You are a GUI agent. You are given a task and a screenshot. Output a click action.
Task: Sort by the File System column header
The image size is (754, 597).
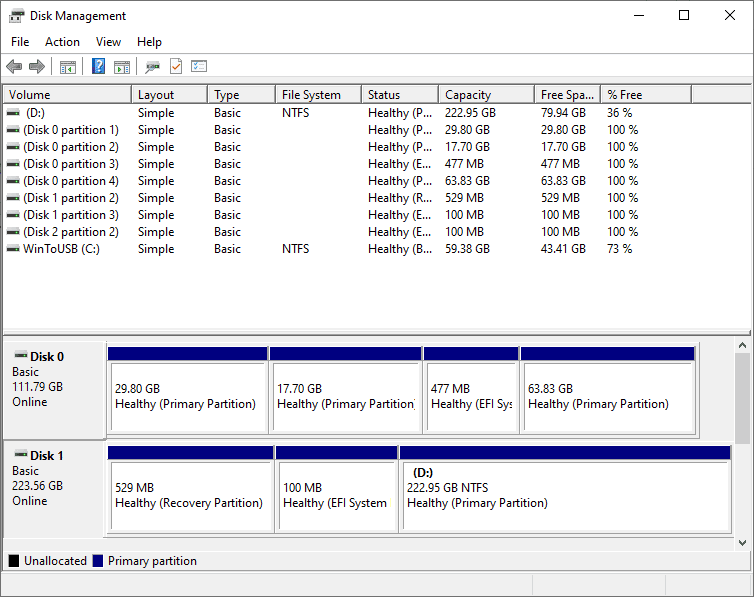[x=319, y=95]
